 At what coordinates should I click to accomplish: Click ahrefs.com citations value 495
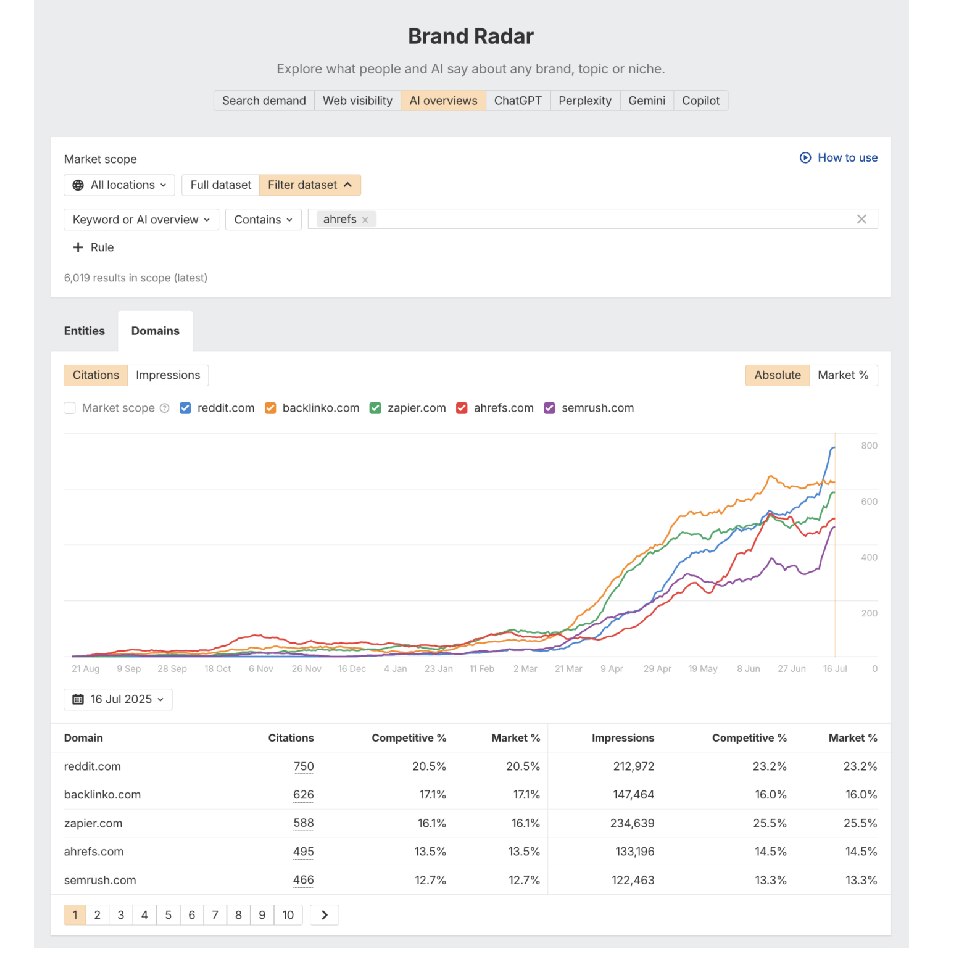(x=304, y=852)
